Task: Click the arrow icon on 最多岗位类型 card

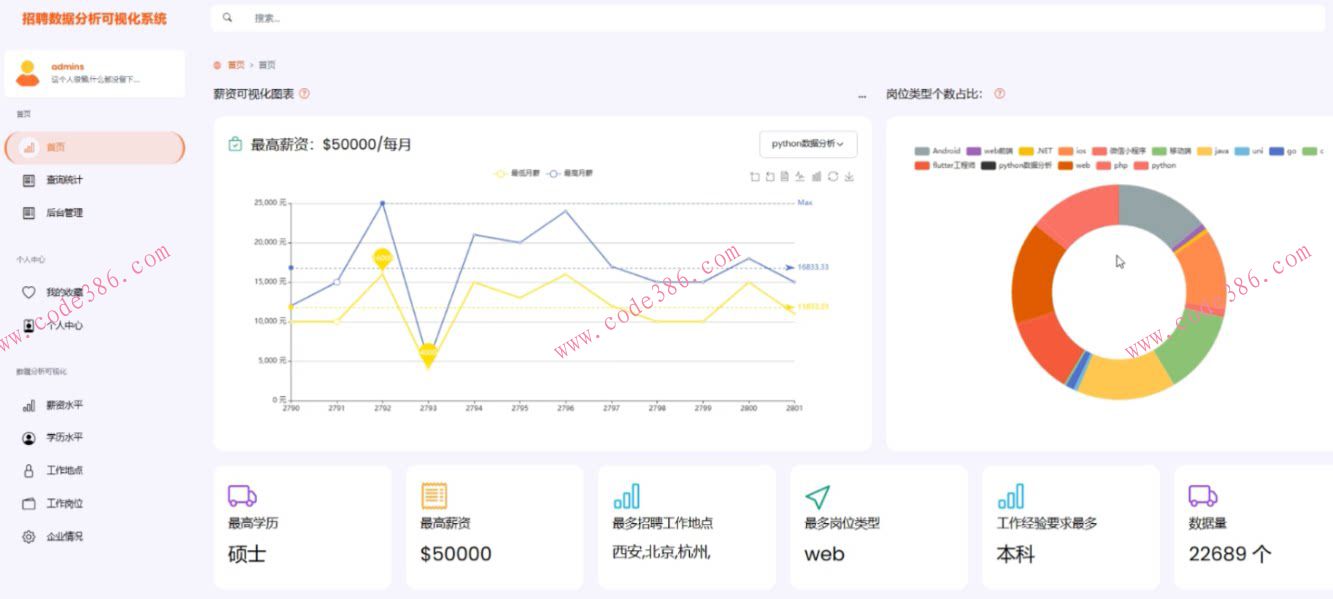Action: point(818,496)
